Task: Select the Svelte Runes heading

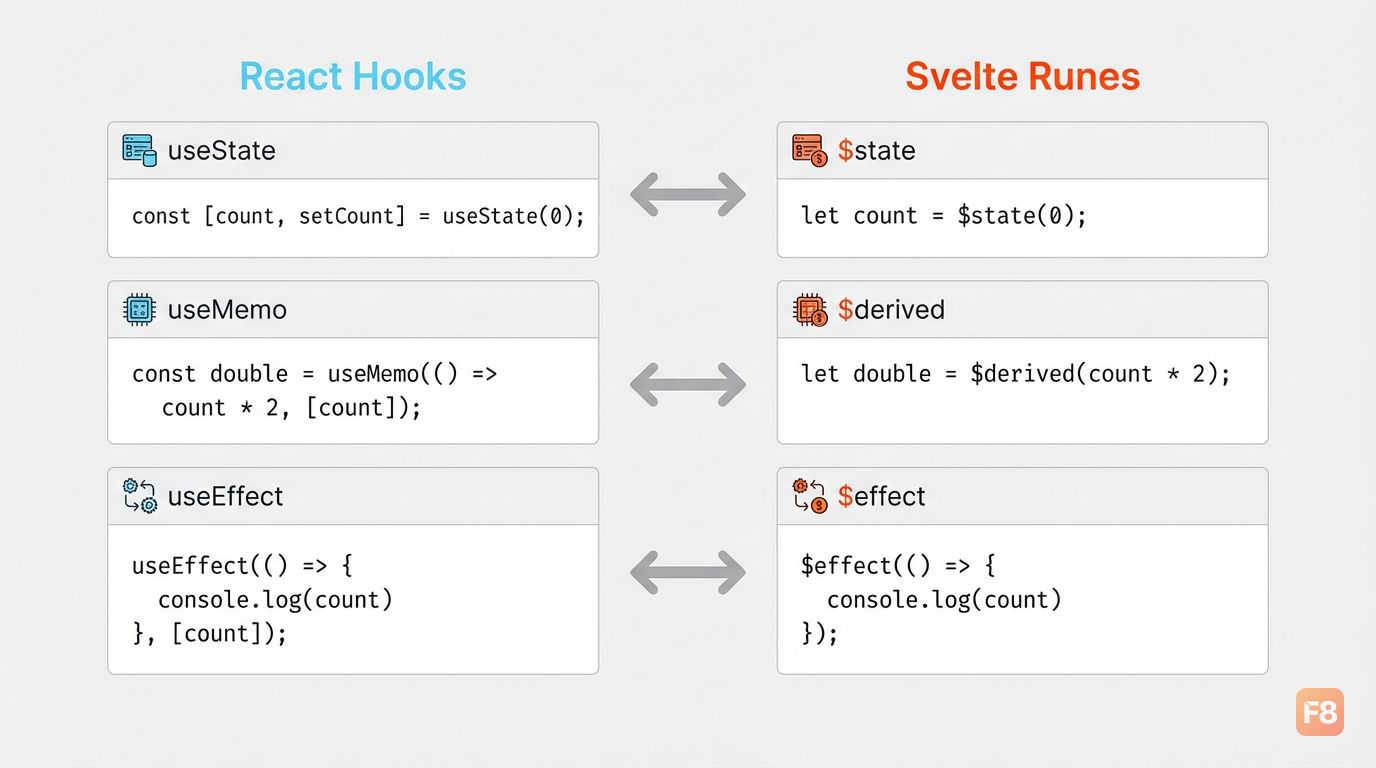Action: click(1023, 77)
